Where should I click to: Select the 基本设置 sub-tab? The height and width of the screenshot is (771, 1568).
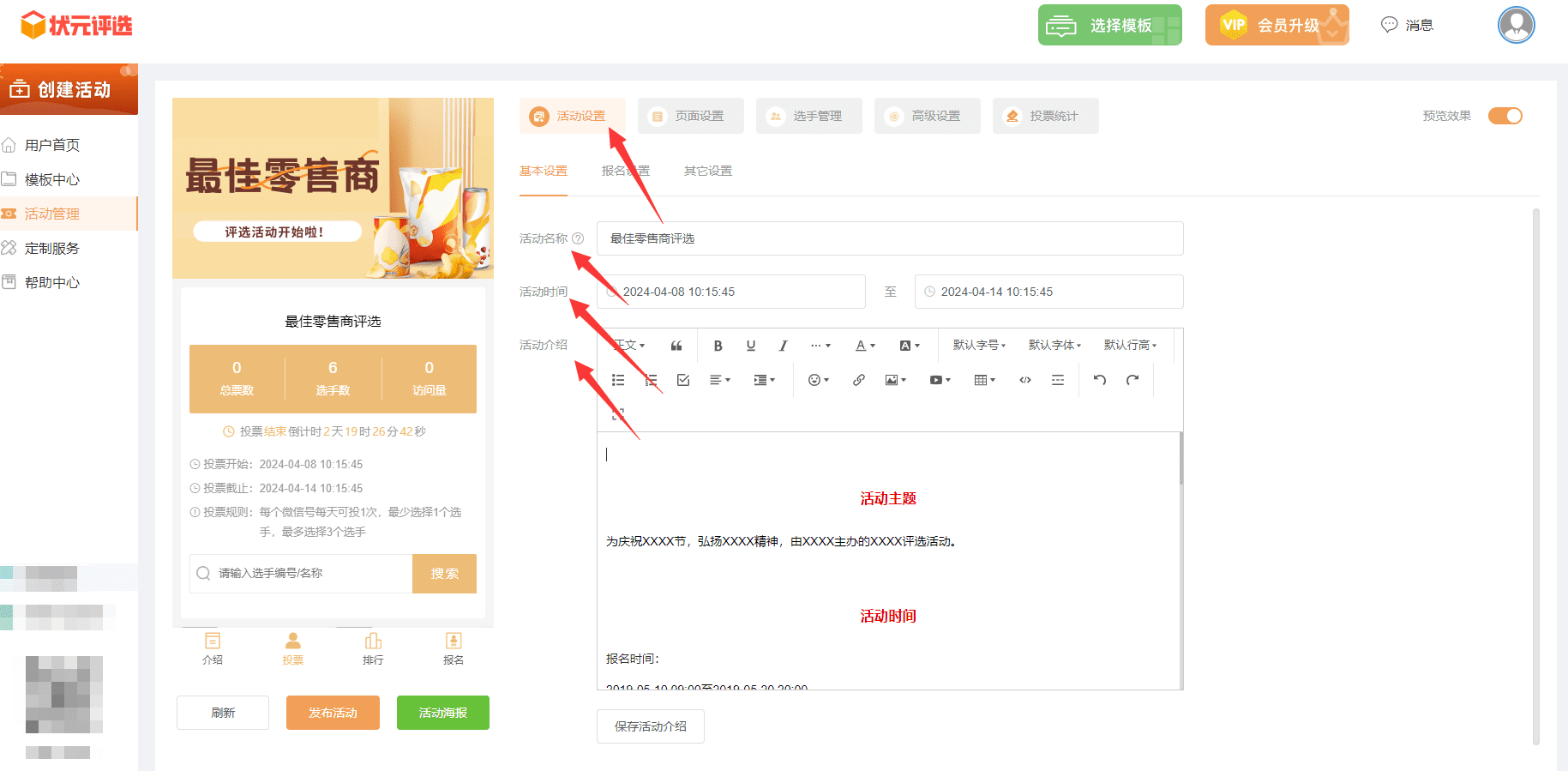tap(544, 171)
